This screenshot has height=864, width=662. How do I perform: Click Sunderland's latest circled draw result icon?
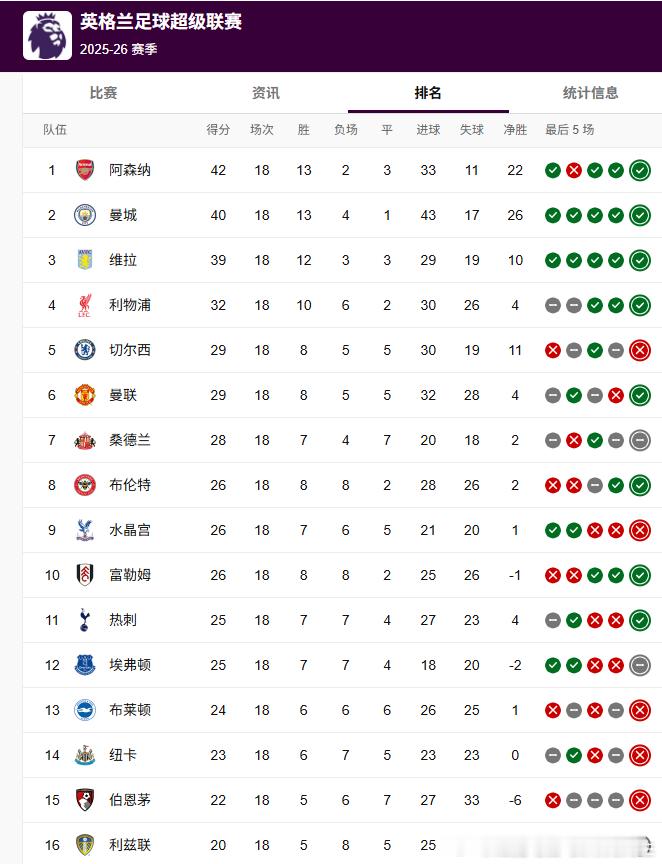640,440
